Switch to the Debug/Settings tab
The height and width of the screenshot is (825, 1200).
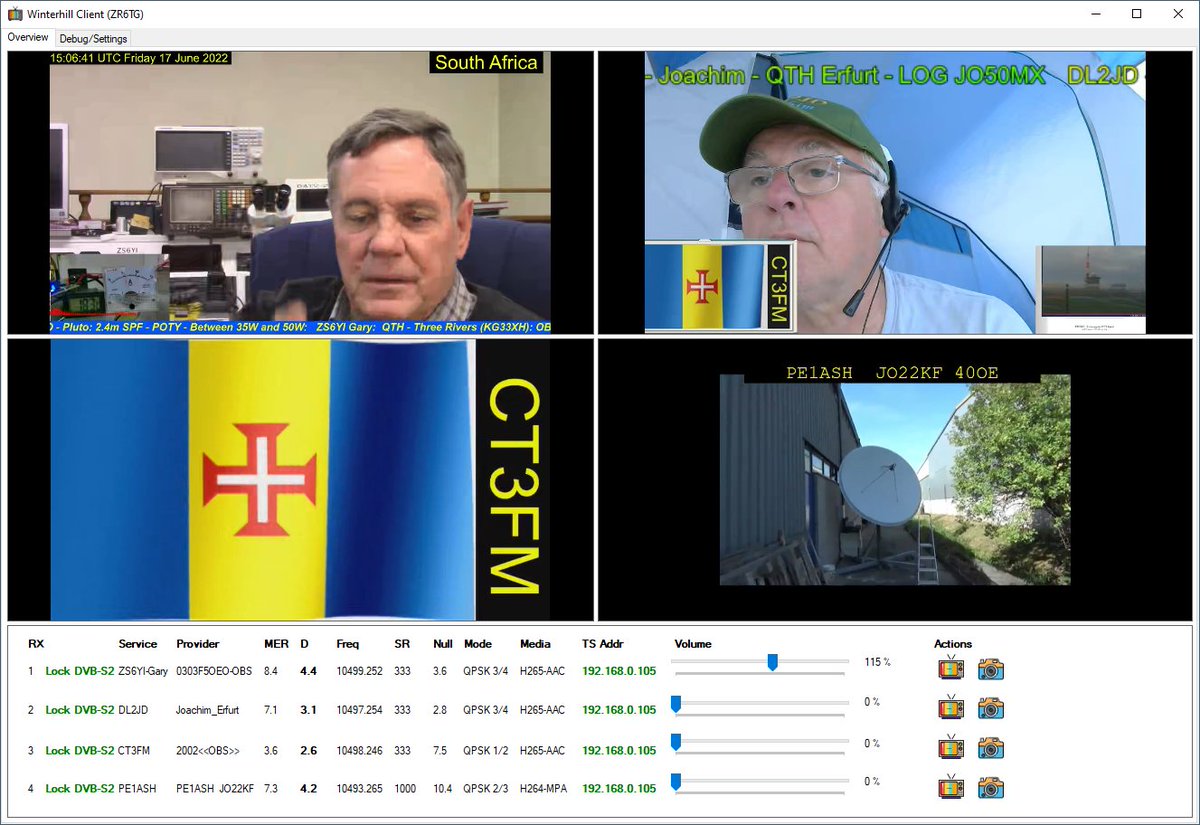(x=92, y=38)
